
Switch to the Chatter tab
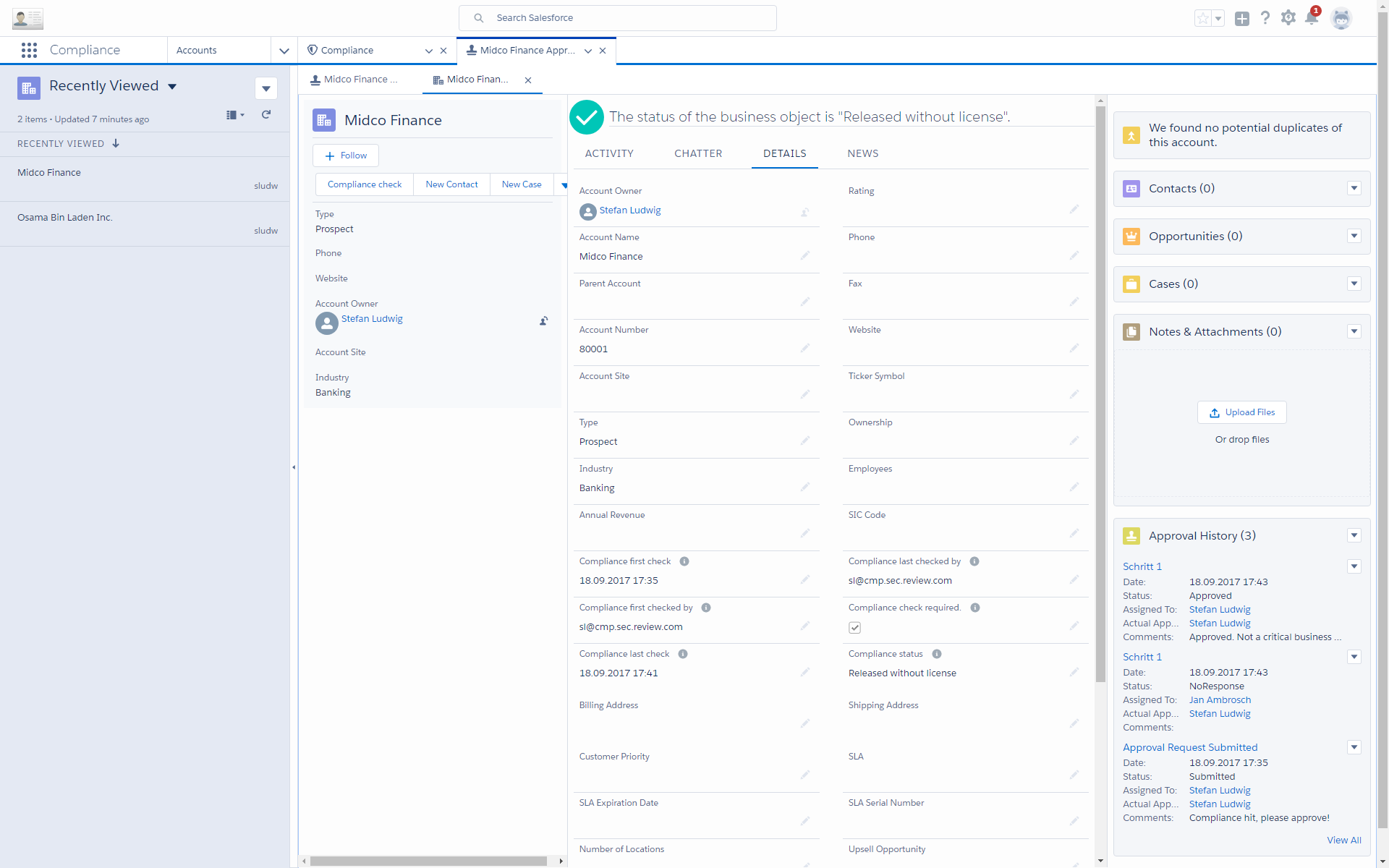point(697,153)
